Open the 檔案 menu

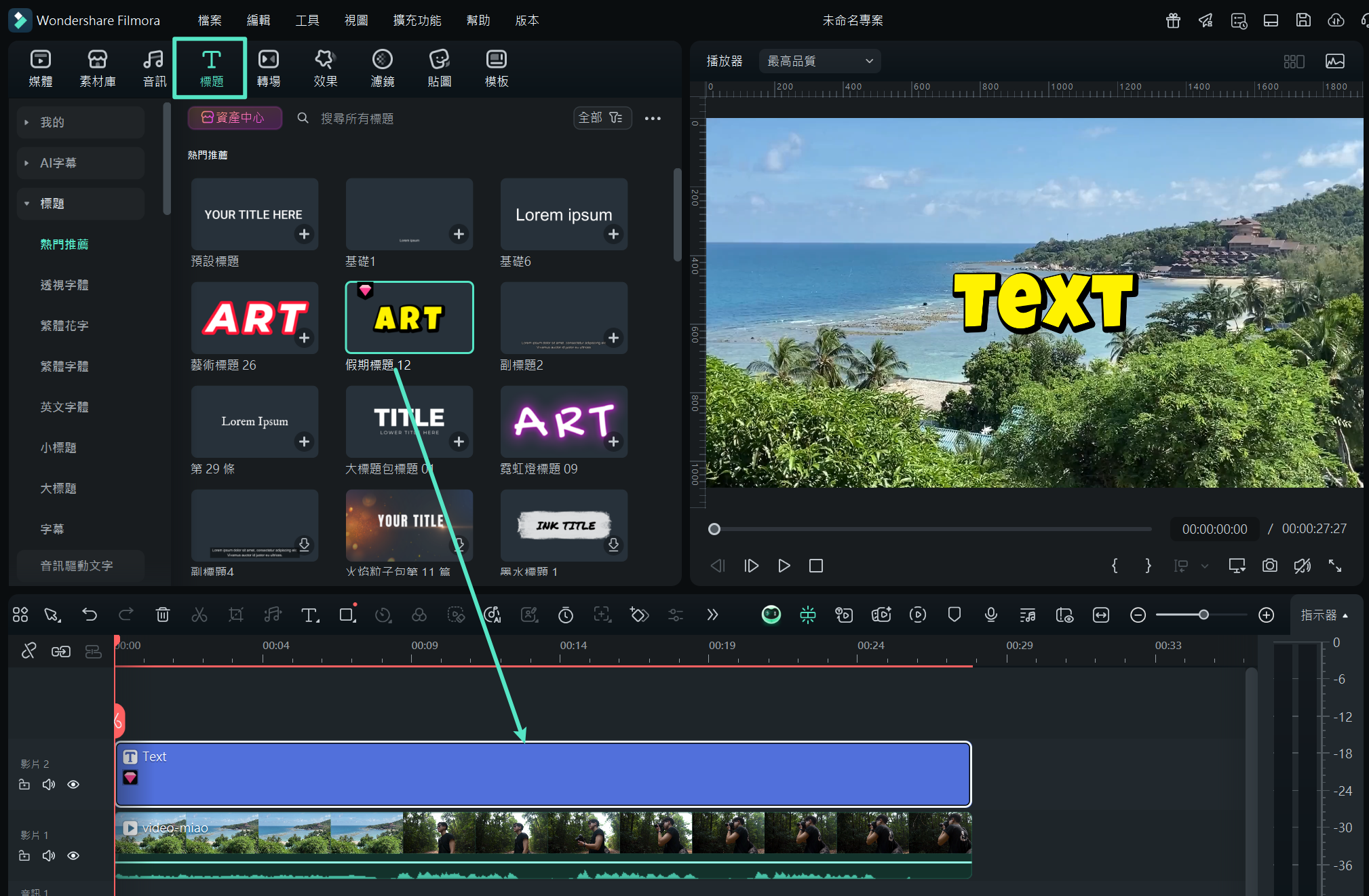(x=210, y=20)
